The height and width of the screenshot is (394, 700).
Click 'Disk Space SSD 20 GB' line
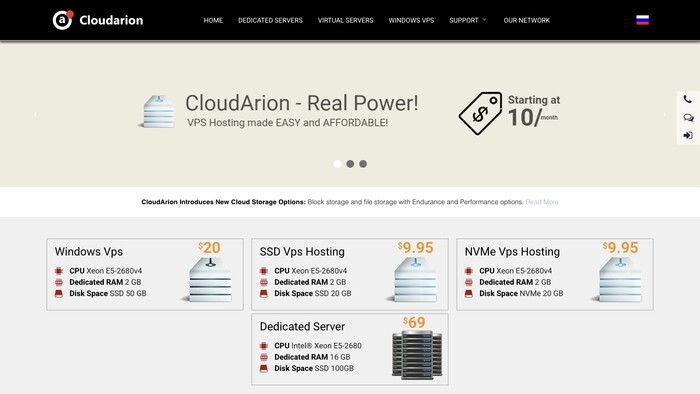tap(312, 294)
